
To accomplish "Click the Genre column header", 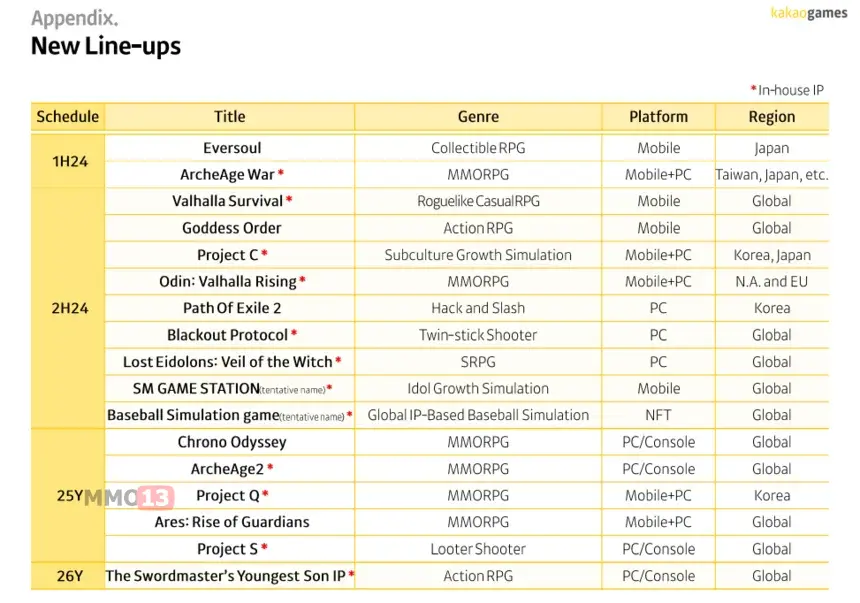I will coord(478,117).
